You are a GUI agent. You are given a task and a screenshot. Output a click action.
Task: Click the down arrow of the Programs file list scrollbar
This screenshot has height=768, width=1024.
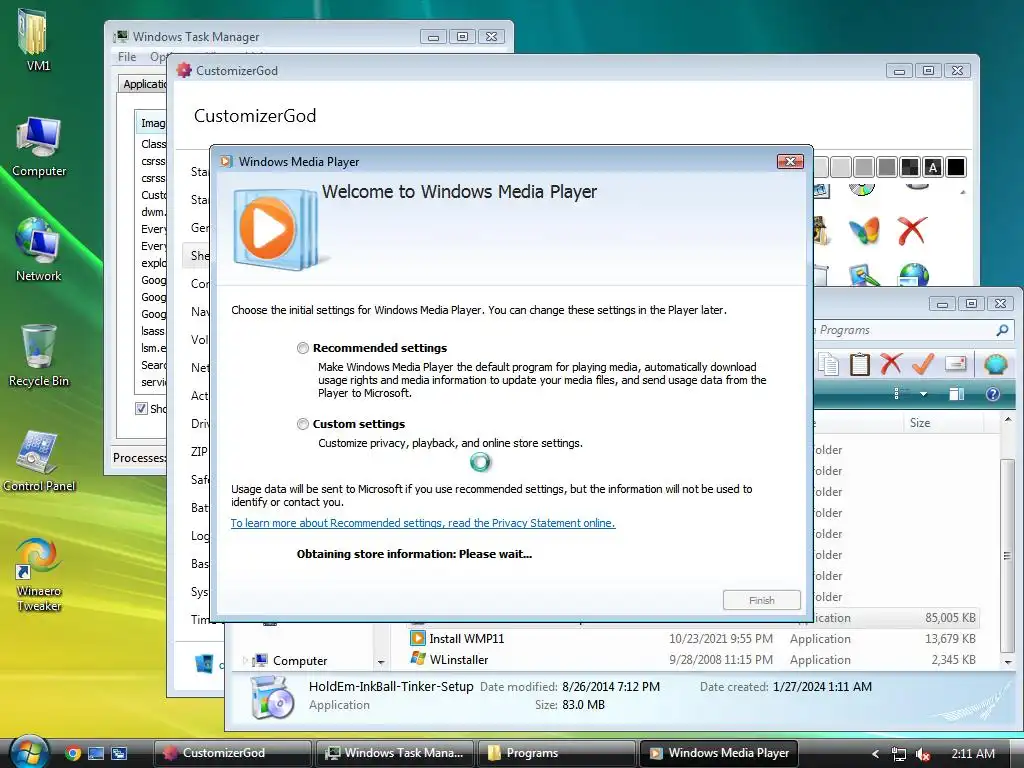point(1008,662)
